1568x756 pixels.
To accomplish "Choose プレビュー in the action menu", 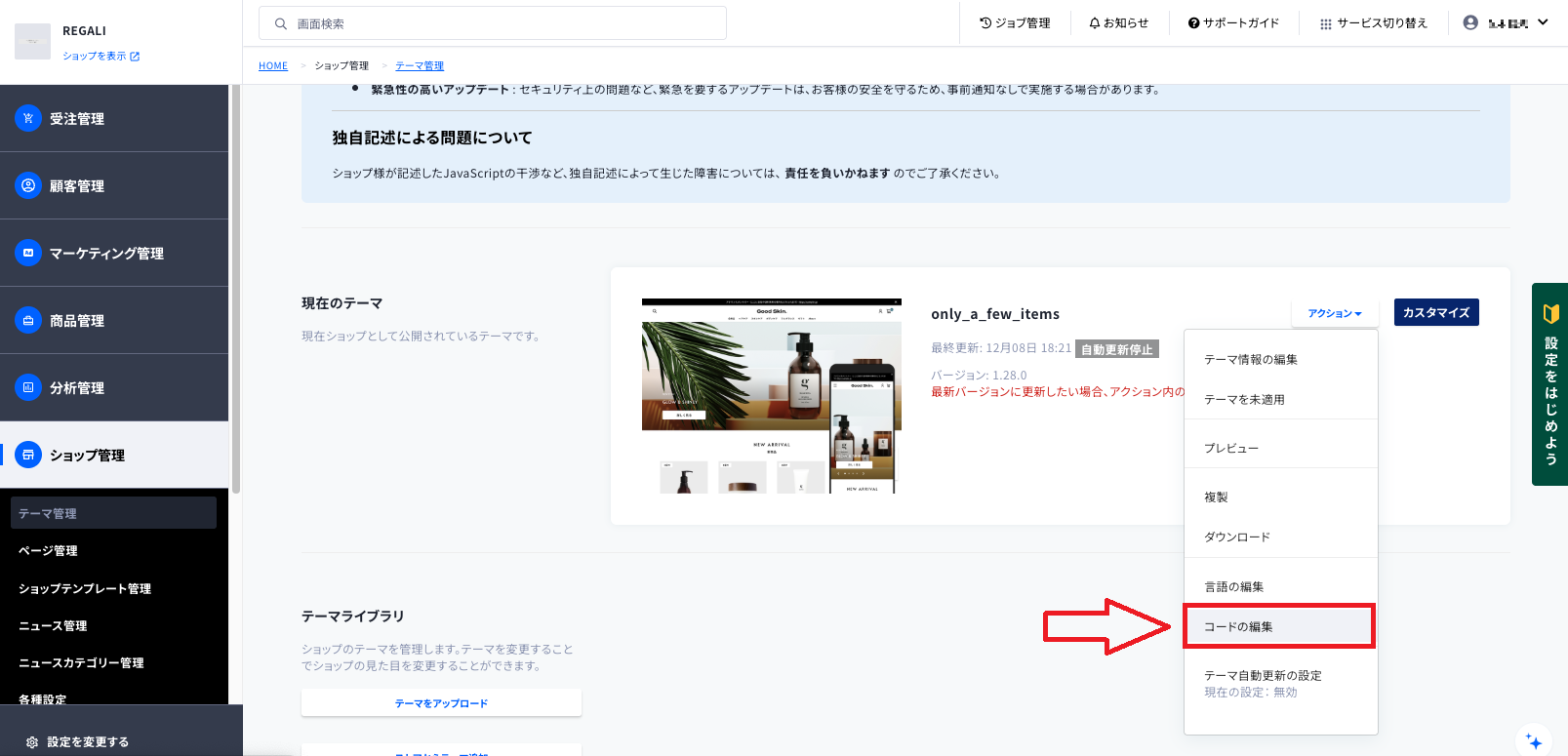I will 1281,448.
